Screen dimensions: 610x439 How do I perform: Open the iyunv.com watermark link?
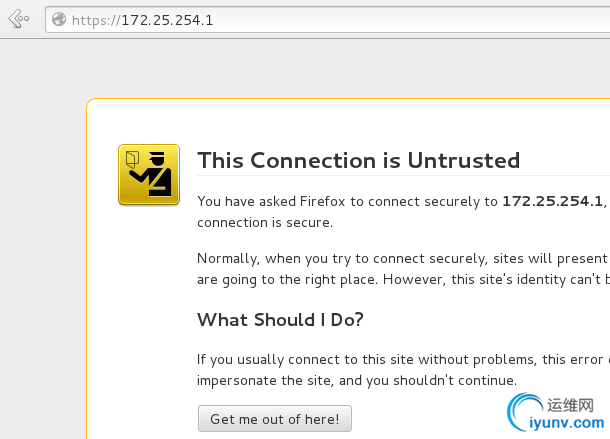click(x=567, y=423)
